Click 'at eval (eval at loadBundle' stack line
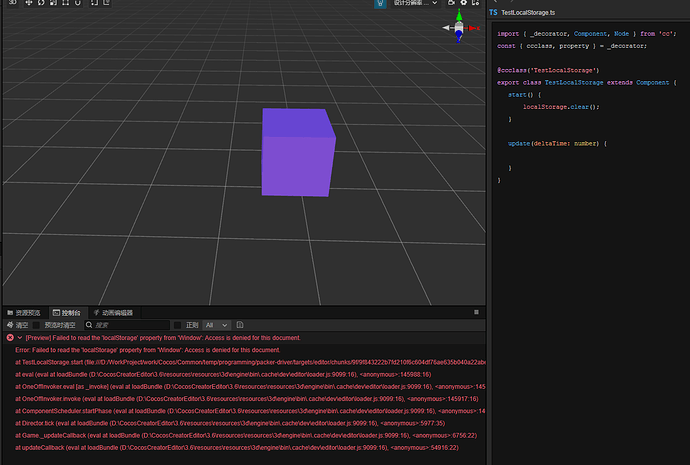This screenshot has width=690, height=465. pos(223,375)
